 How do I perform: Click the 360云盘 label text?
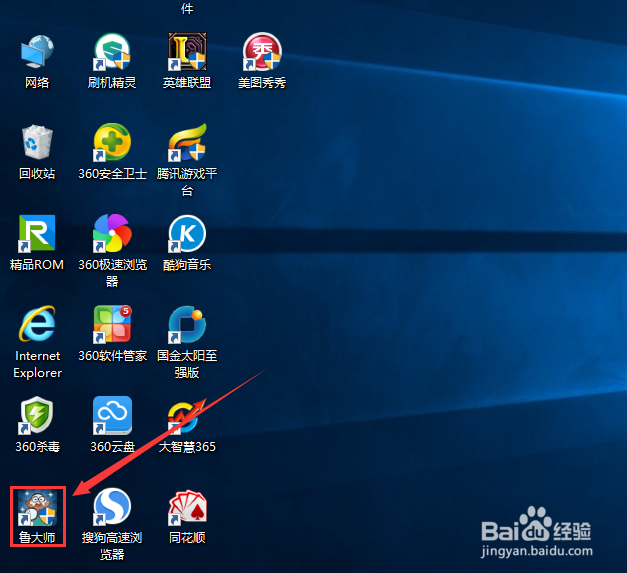coord(112,446)
